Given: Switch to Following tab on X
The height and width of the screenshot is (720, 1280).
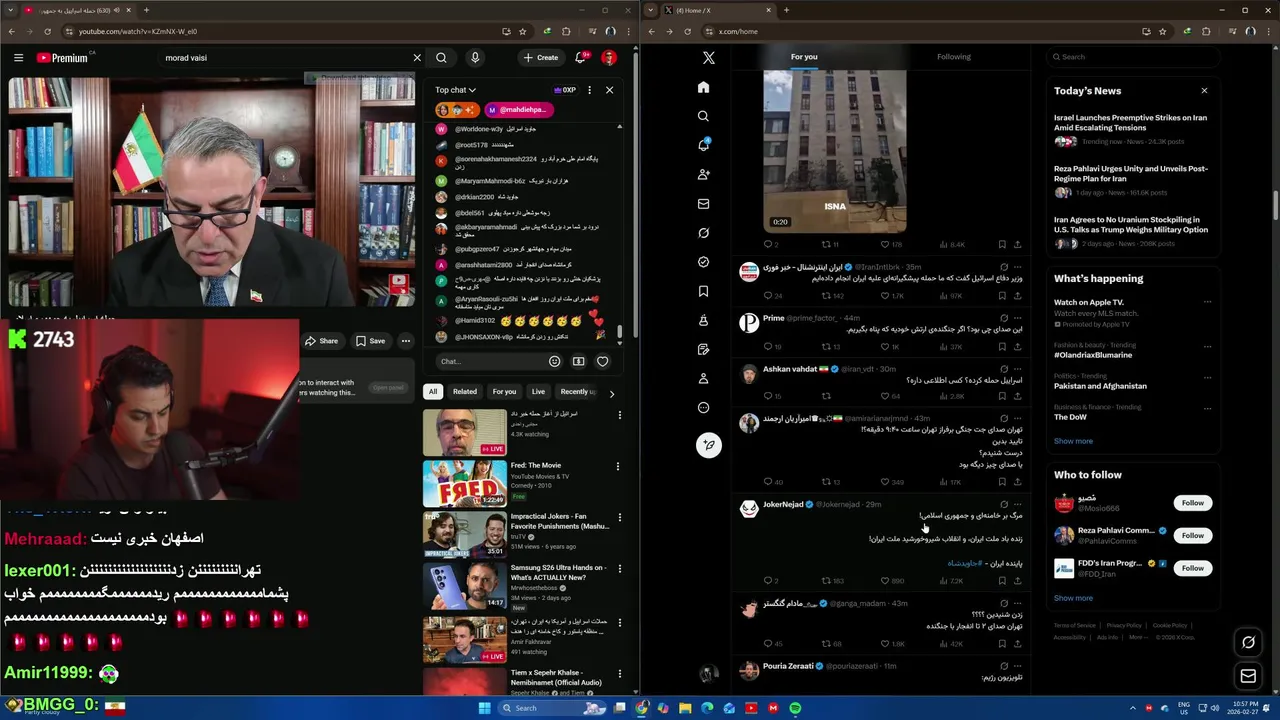Looking at the screenshot, I should pyautogui.click(x=953, y=57).
